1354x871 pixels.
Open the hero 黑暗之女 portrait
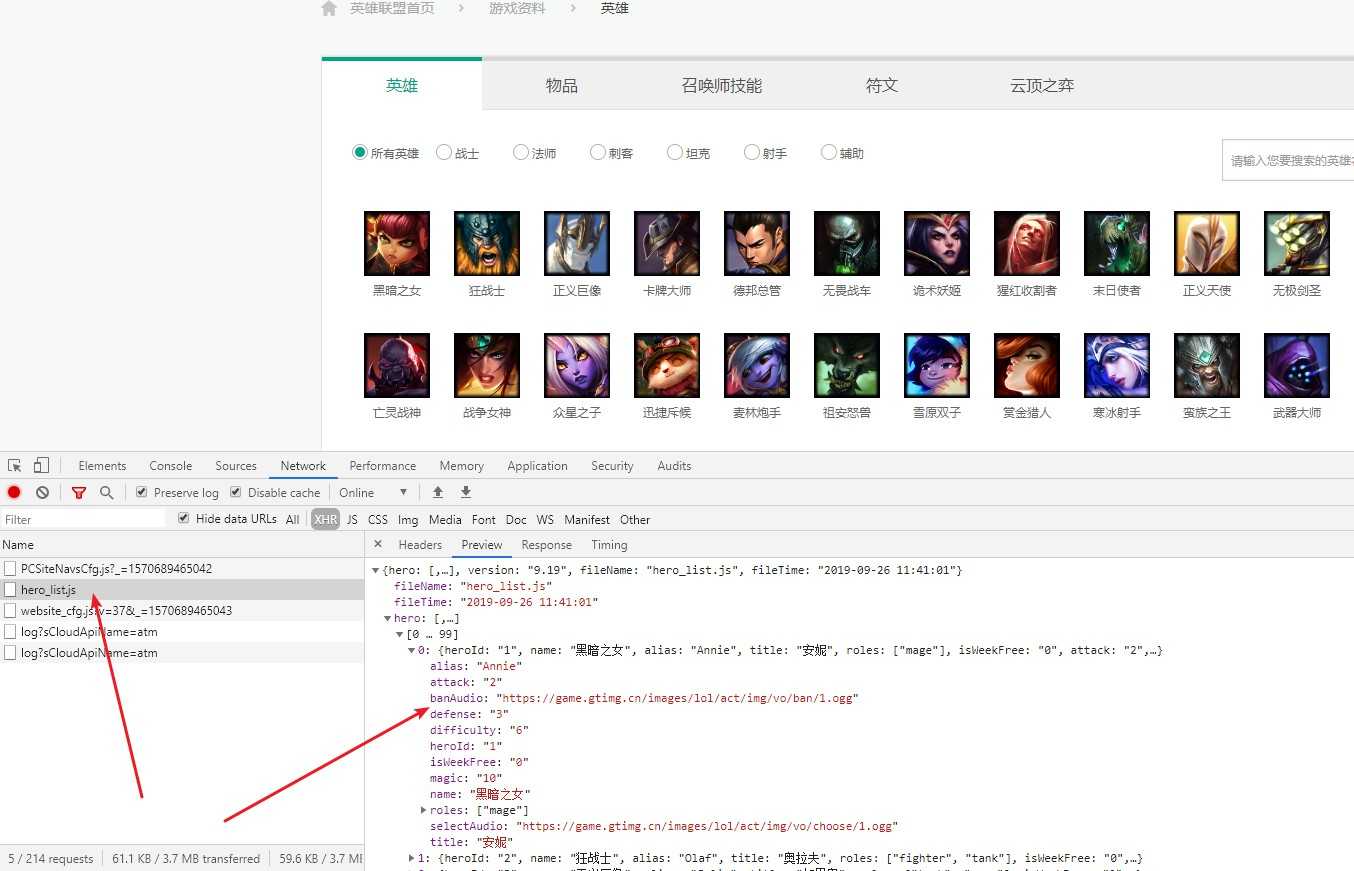point(397,243)
